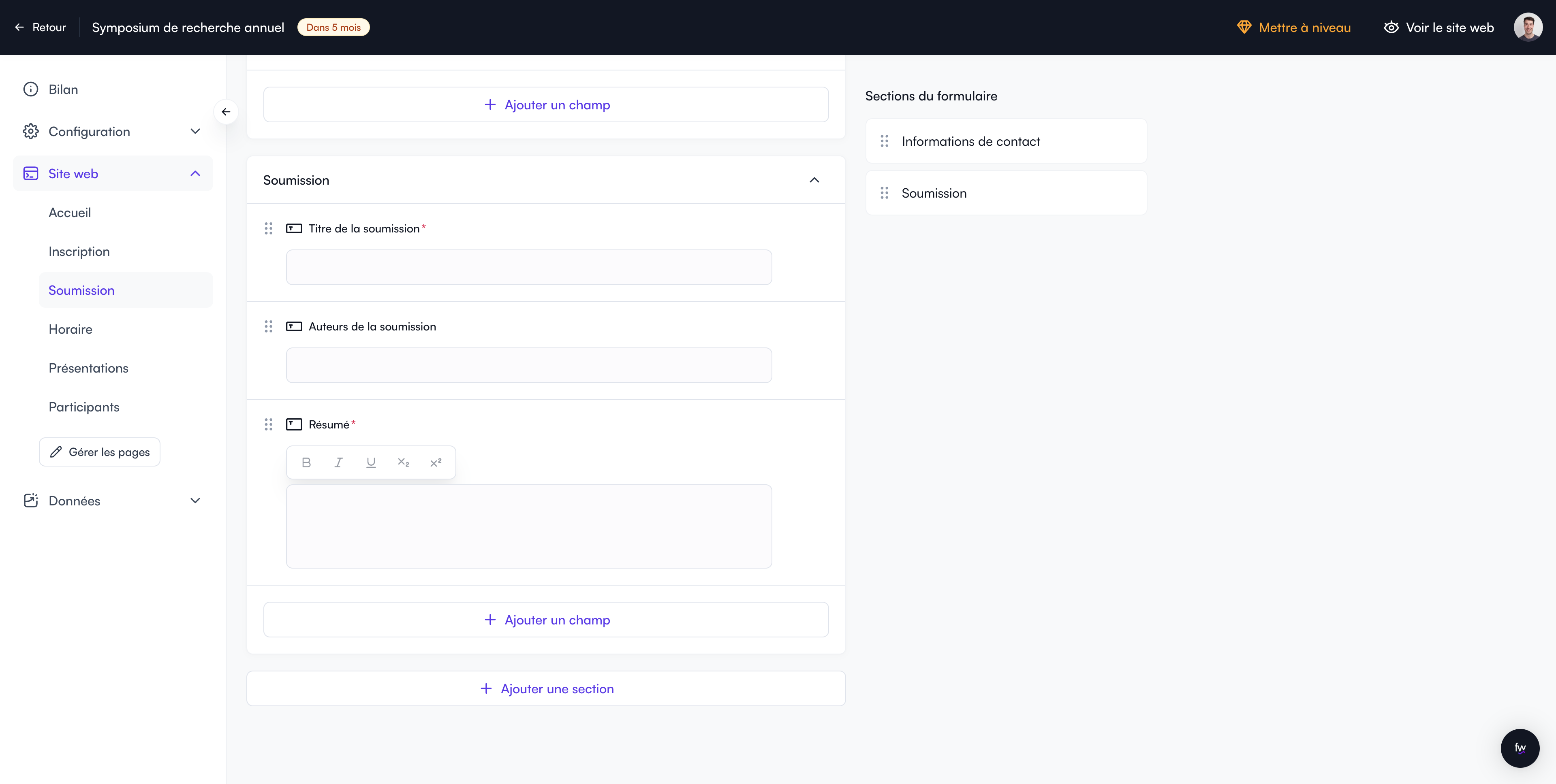Click the Bilan info icon
Image resolution: width=1556 pixels, height=784 pixels.
(31, 89)
